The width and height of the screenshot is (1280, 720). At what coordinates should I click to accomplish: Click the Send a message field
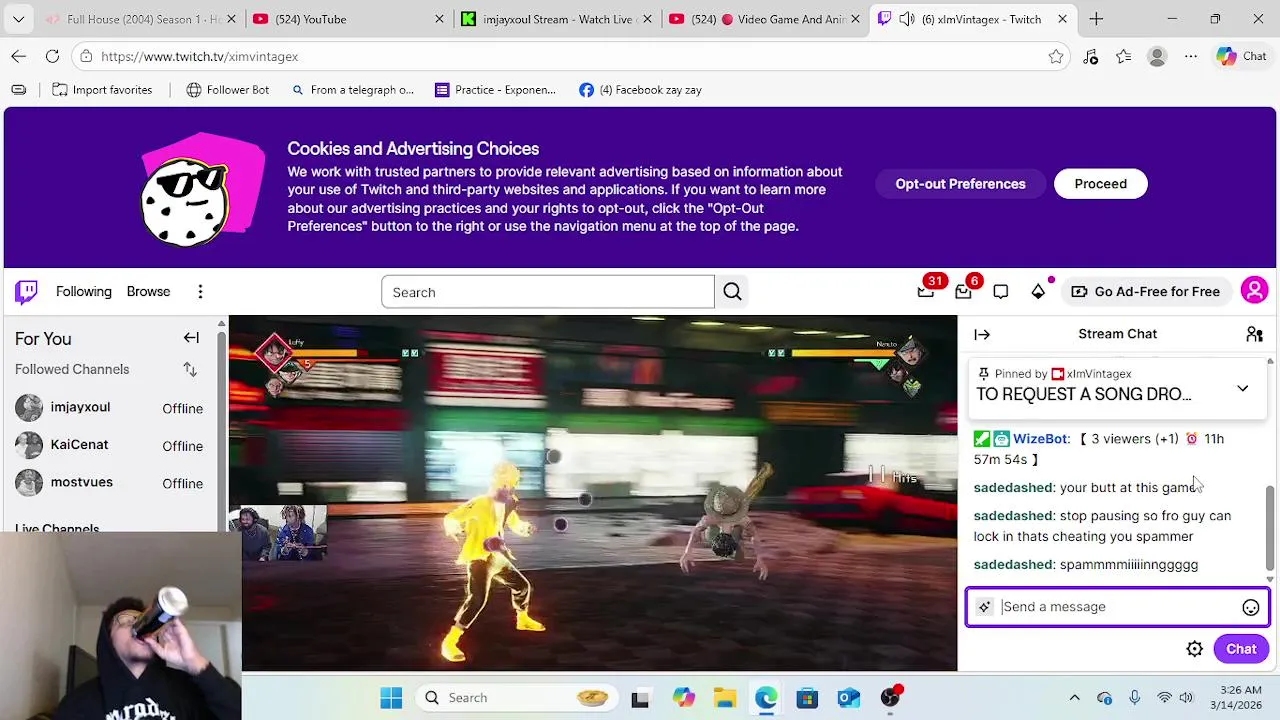[x=1118, y=607]
